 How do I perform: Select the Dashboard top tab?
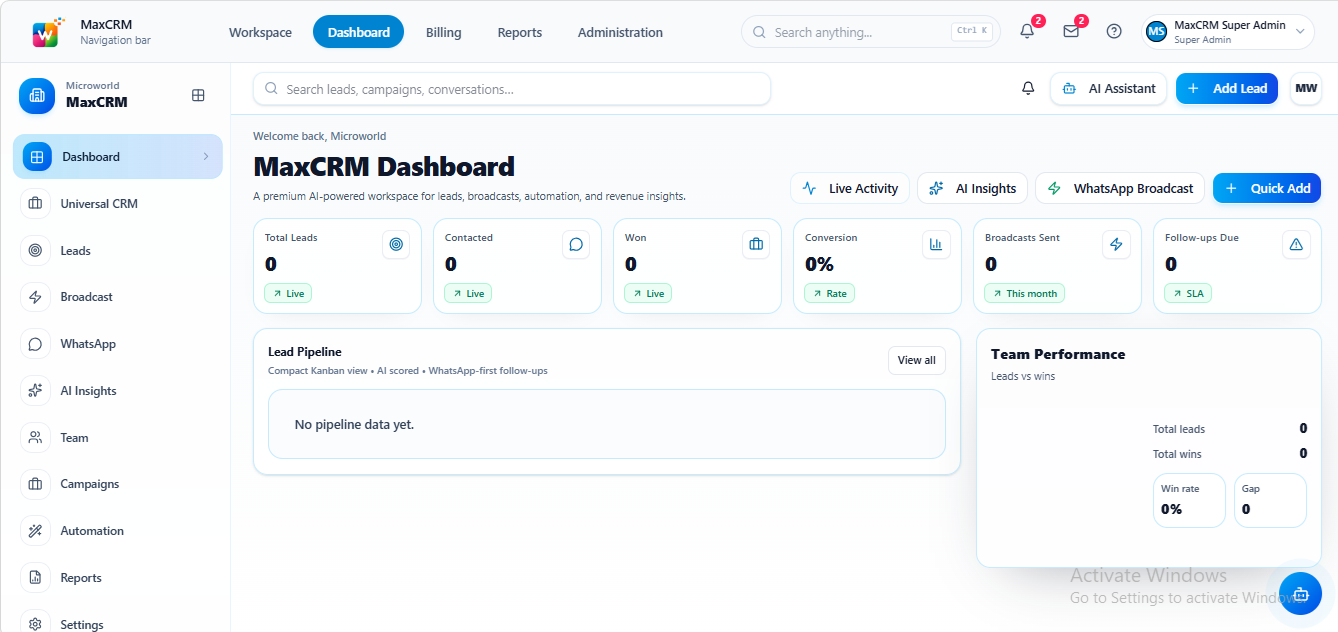click(x=358, y=32)
